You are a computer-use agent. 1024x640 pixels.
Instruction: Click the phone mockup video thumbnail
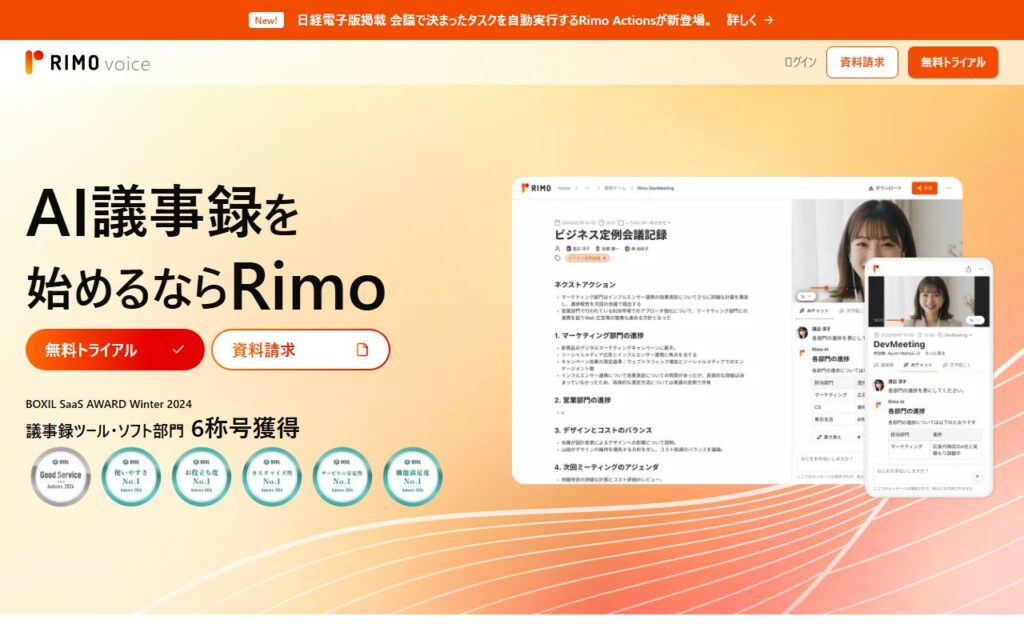click(x=929, y=301)
